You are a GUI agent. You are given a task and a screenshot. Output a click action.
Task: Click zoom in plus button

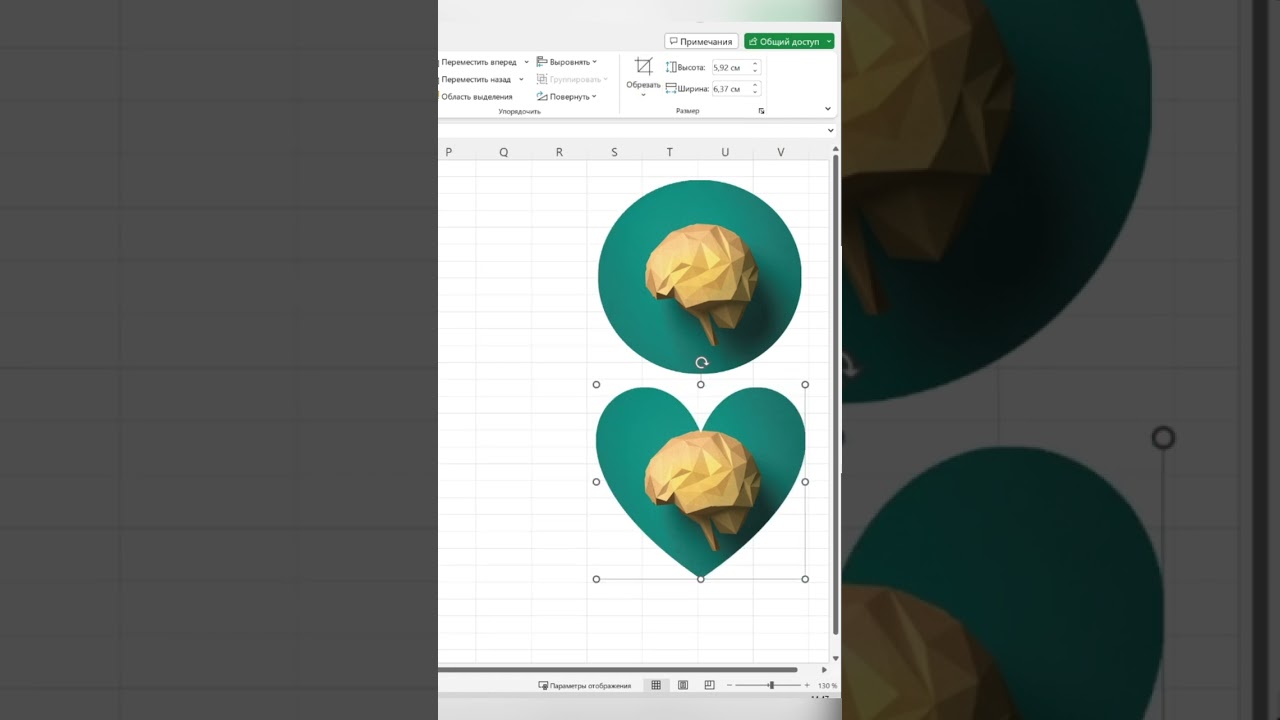coord(808,686)
